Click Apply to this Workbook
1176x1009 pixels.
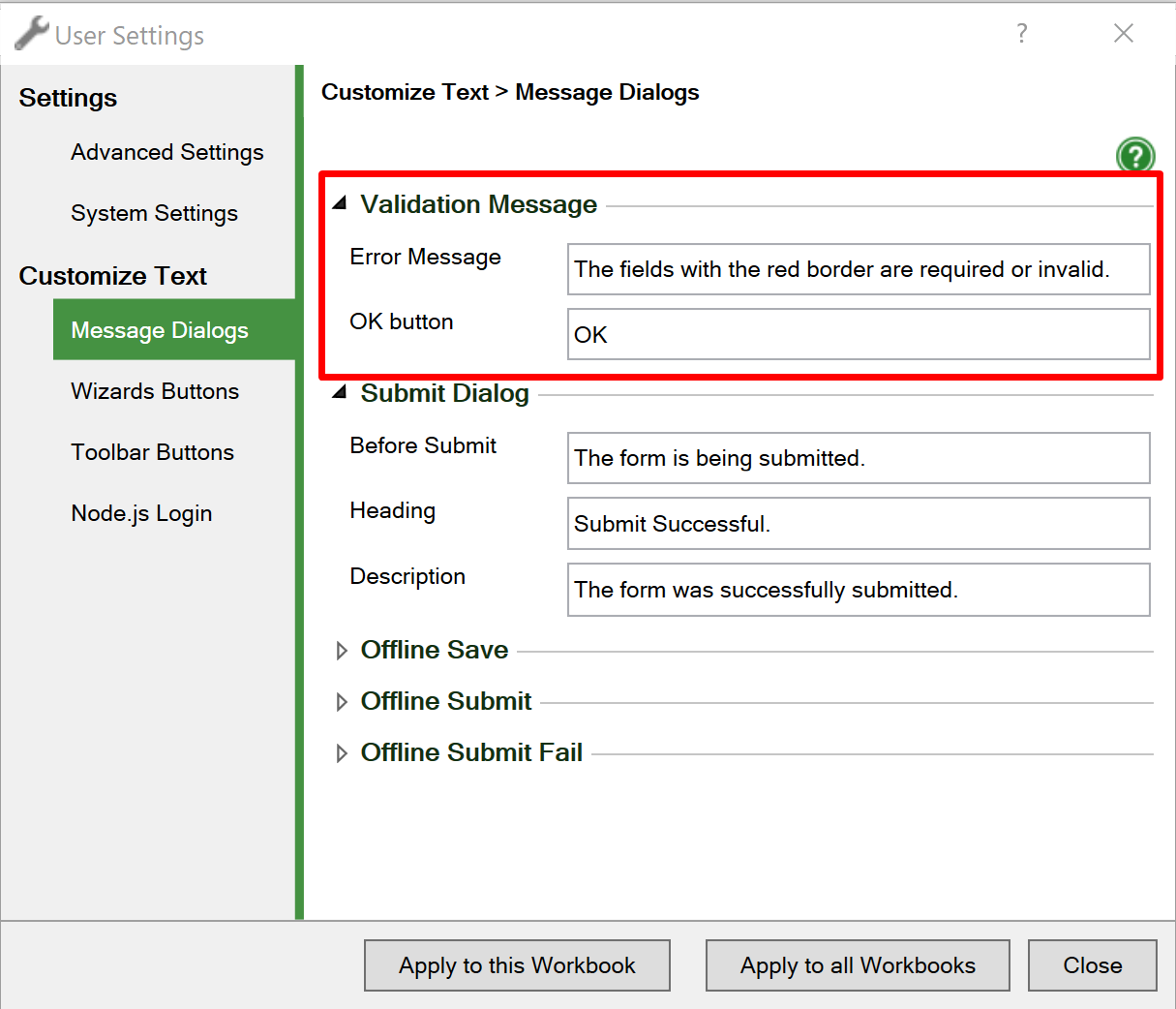[517, 965]
